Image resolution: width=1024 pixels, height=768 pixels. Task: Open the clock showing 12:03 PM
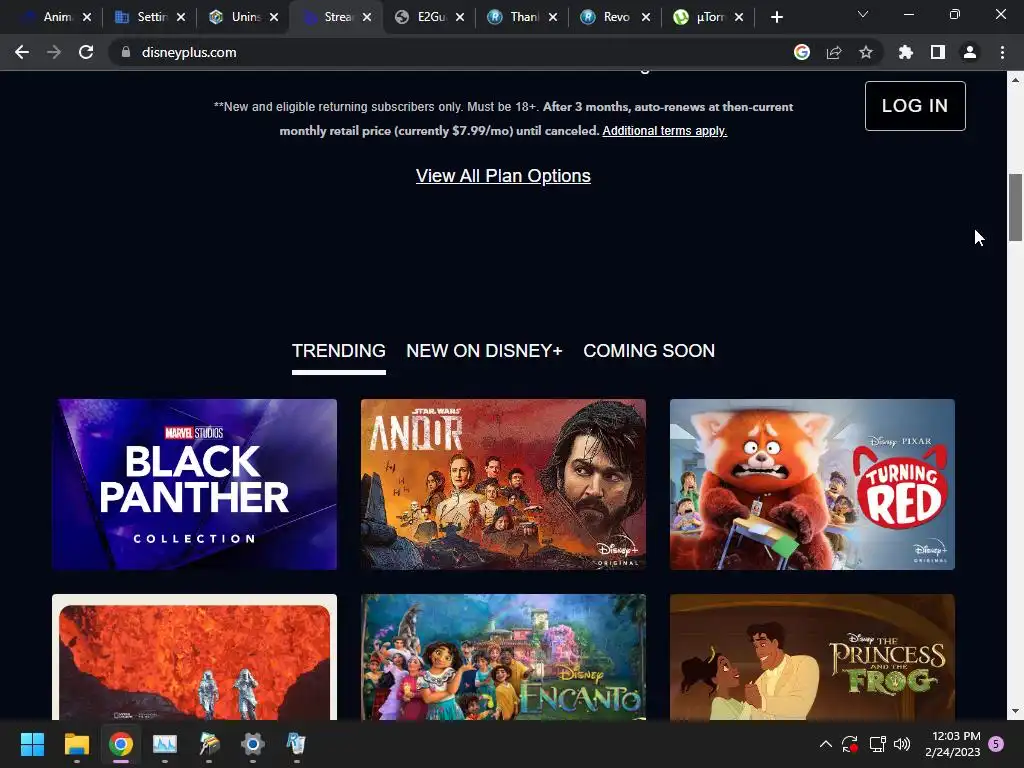pos(953,744)
